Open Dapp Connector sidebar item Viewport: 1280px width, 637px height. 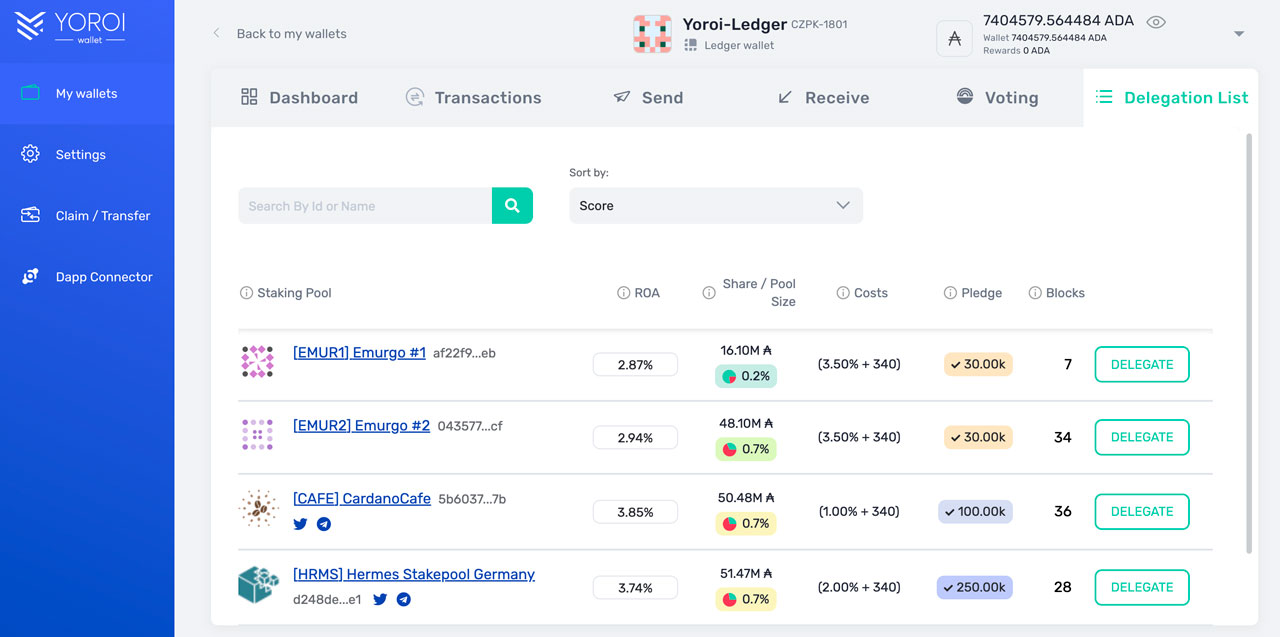87,276
